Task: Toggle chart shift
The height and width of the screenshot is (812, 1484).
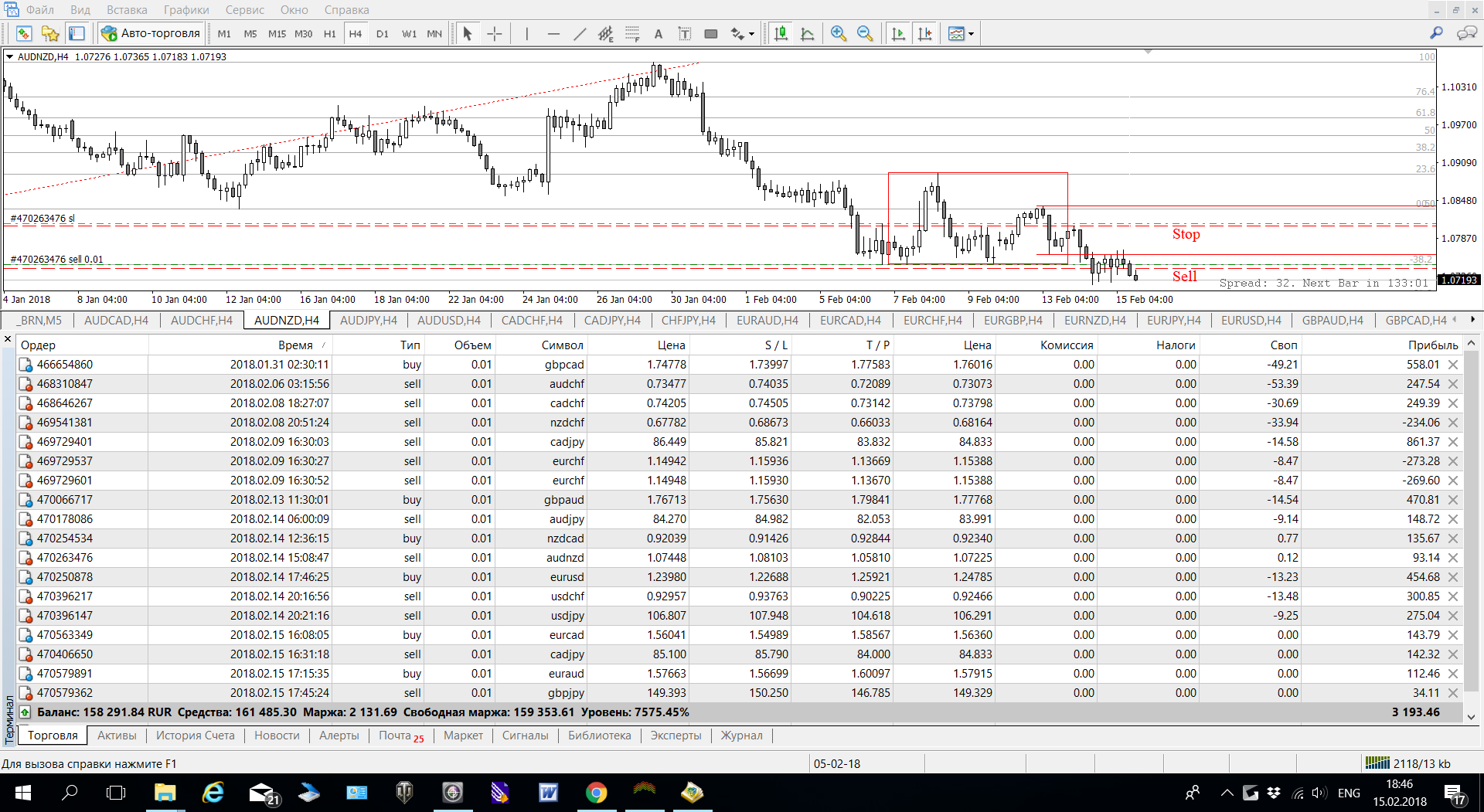Action: tap(924, 33)
